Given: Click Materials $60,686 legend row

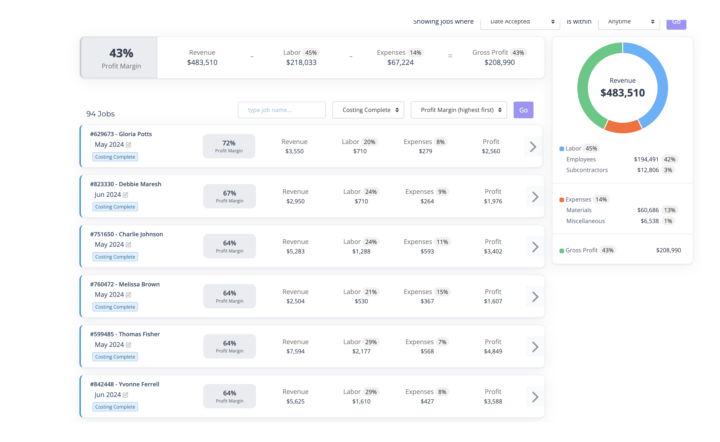Looking at the screenshot, I should tap(622, 210).
